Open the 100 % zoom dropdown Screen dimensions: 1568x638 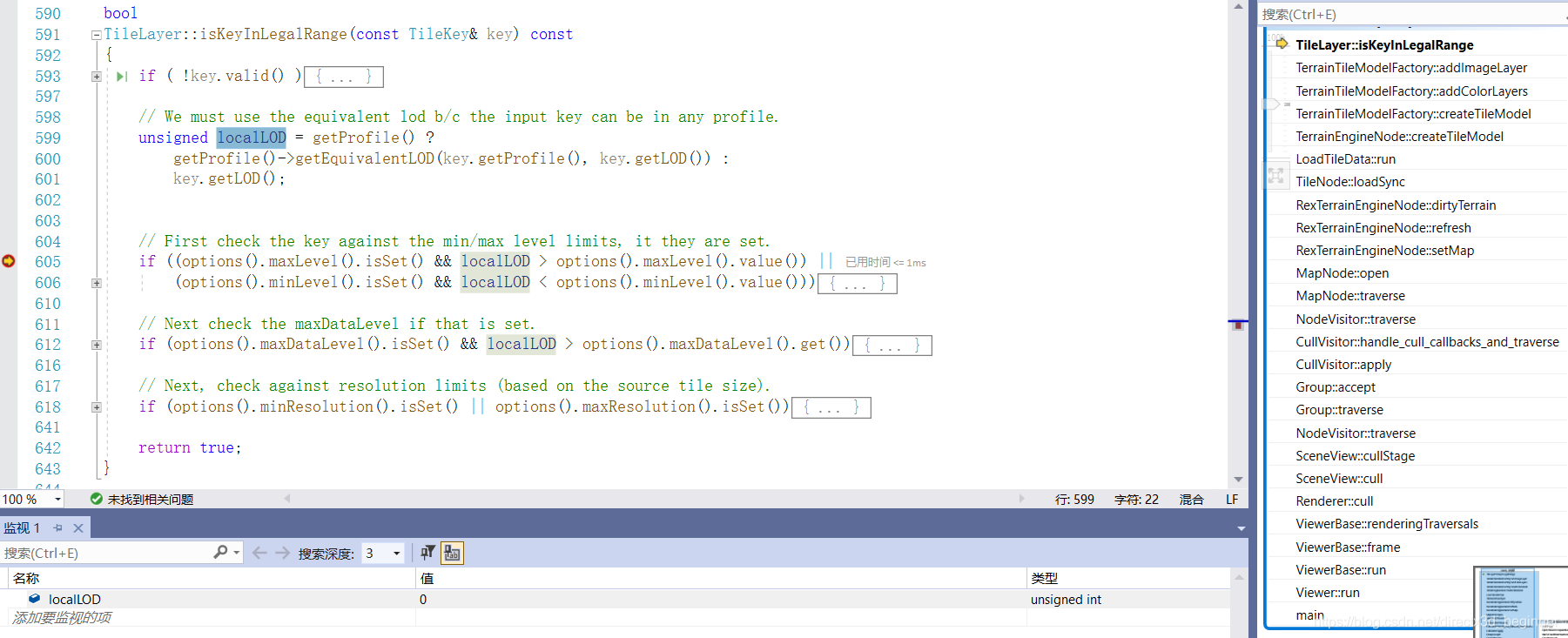[x=58, y=499]
